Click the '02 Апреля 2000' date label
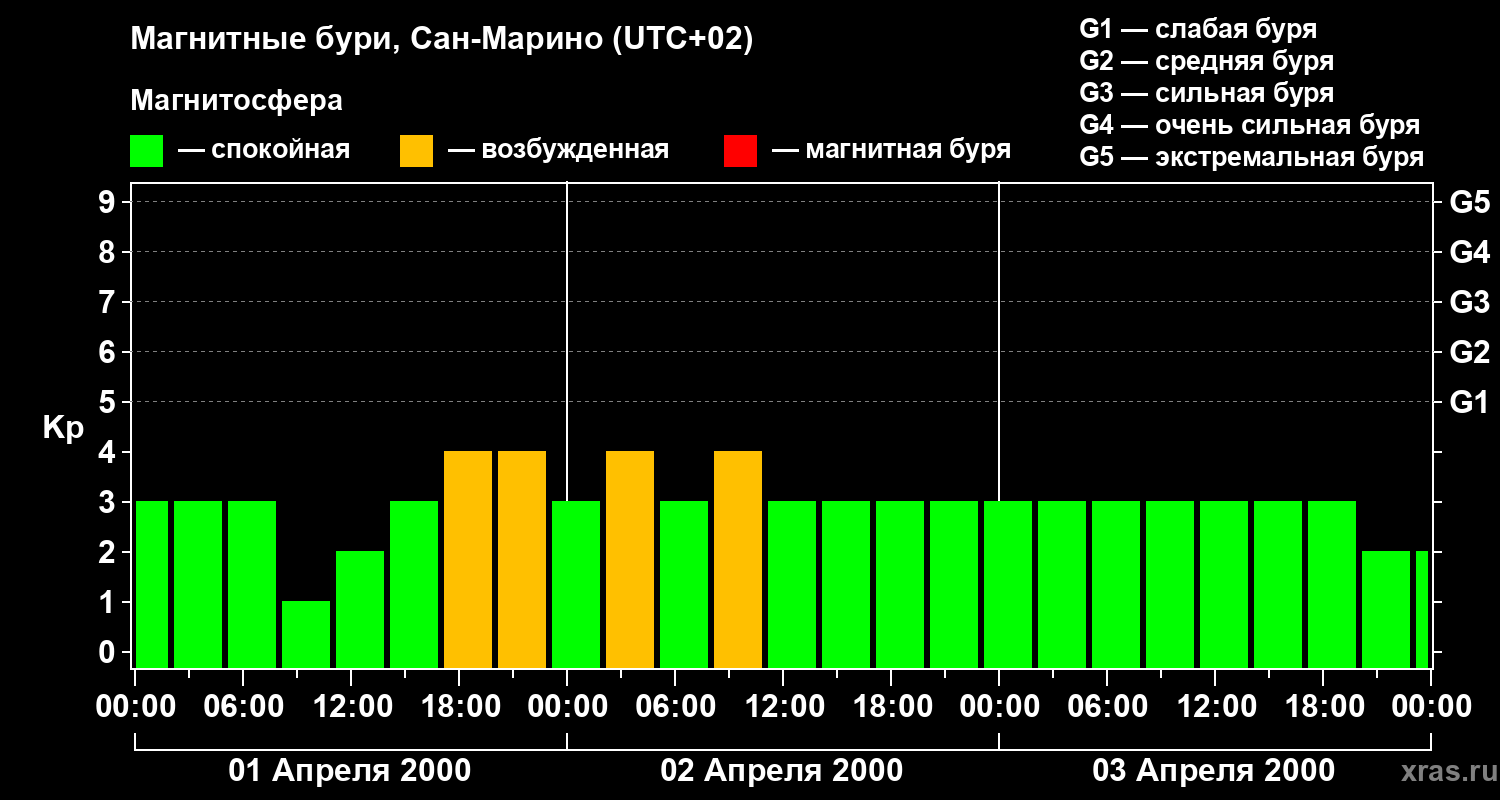The image size is (1500, 800). [x=782, y=771]
